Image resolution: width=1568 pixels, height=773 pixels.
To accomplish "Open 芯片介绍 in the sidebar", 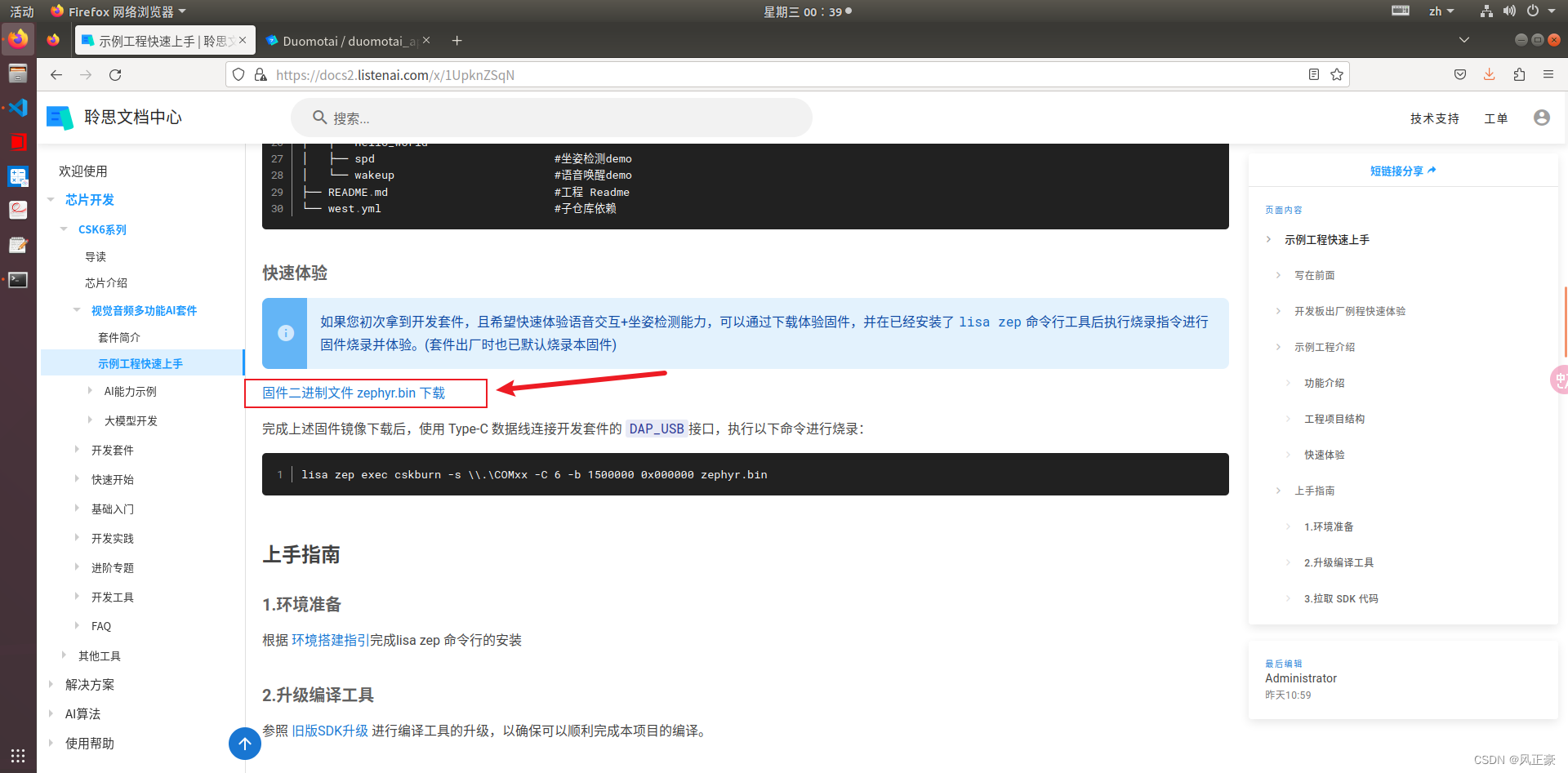I will 106,282.
